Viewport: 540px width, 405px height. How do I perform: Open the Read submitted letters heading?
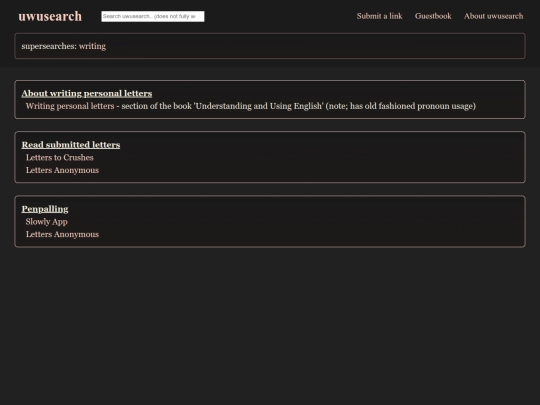[71, 145]
